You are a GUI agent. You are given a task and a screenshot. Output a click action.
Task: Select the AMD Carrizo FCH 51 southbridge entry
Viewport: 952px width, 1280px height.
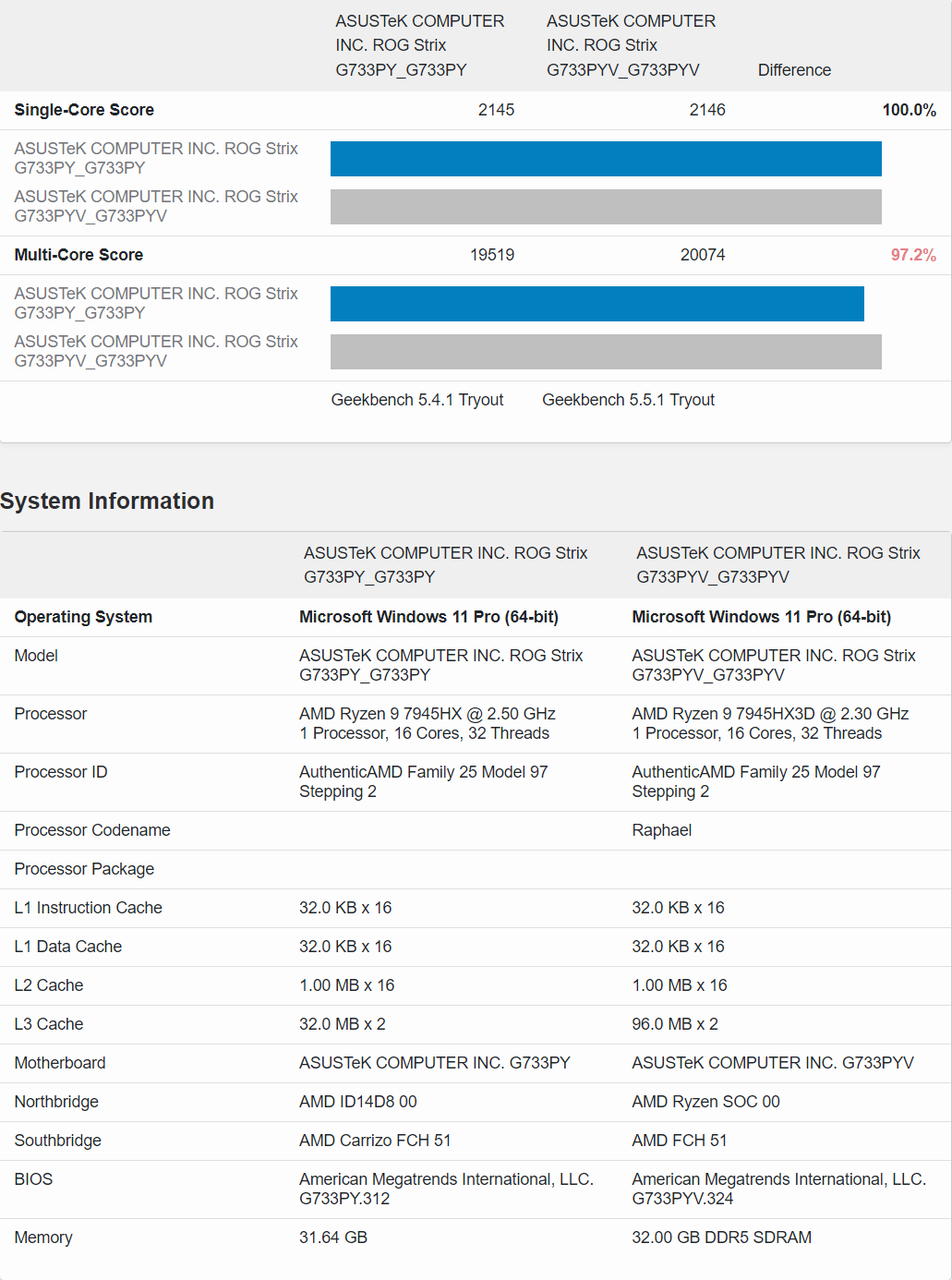pyautogui.click(x=375, y=1141)
